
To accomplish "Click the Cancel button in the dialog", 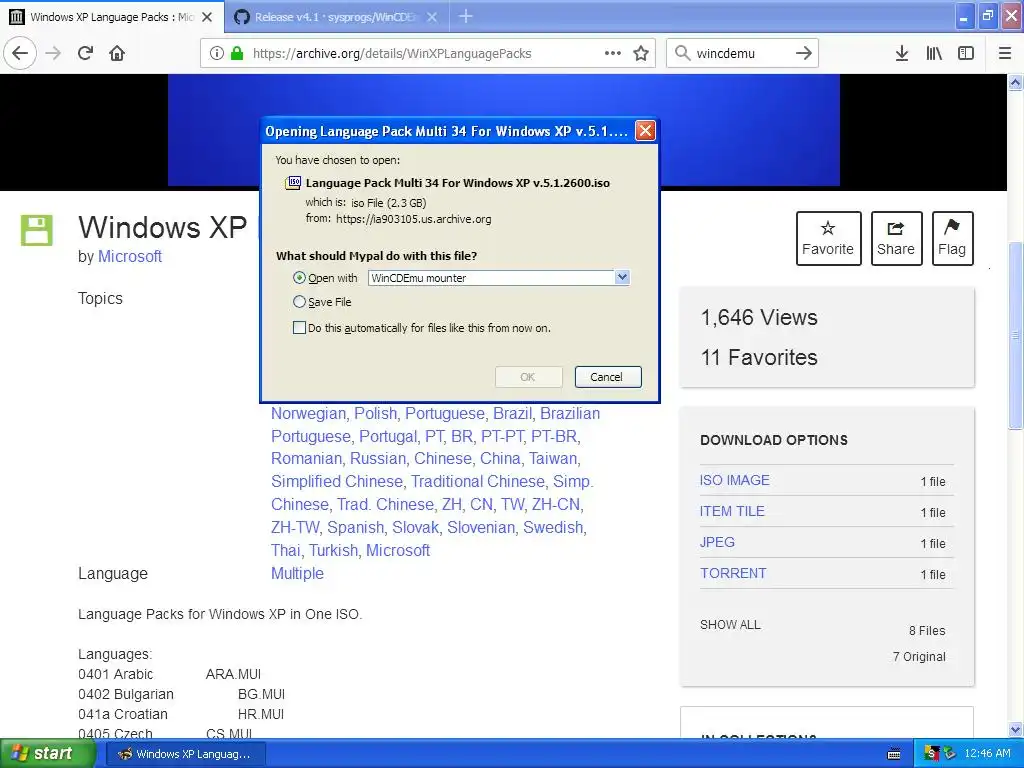I will (607, 377).
